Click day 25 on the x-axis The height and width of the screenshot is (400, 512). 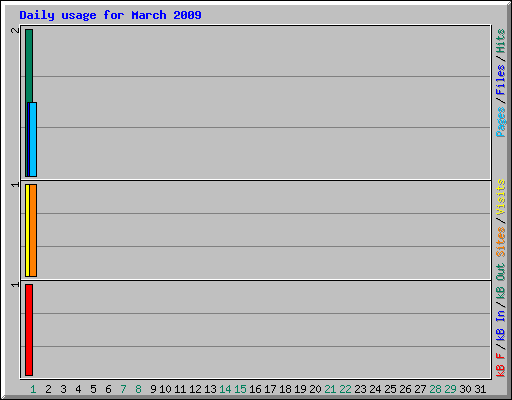(x=390, y=389)
